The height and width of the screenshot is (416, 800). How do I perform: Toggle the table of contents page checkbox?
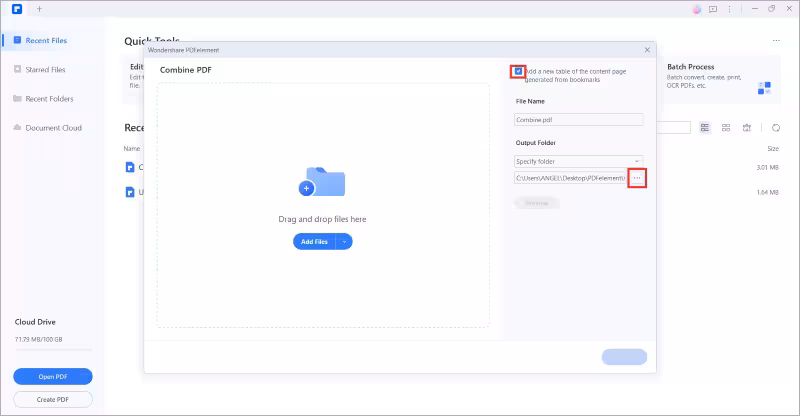pyautogui.click(x=518, y=71)
